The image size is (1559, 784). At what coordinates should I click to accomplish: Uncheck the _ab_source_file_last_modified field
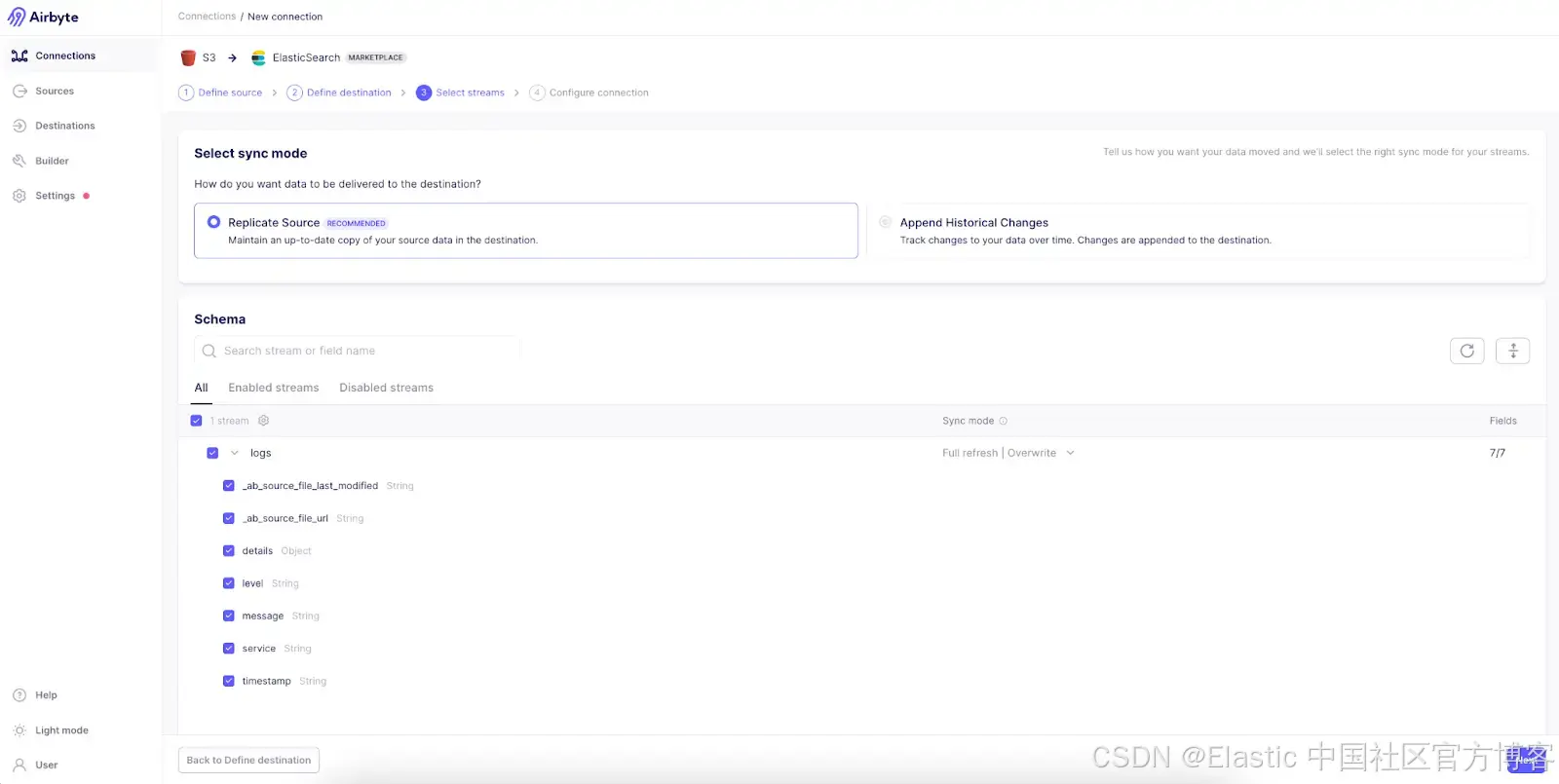coord(229,486)
